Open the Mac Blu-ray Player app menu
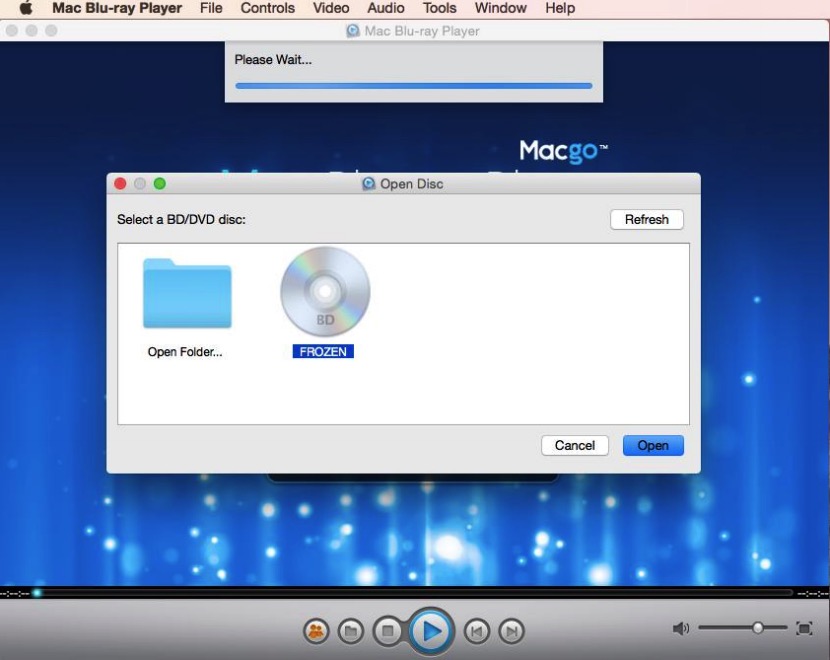 pos(117,8)
